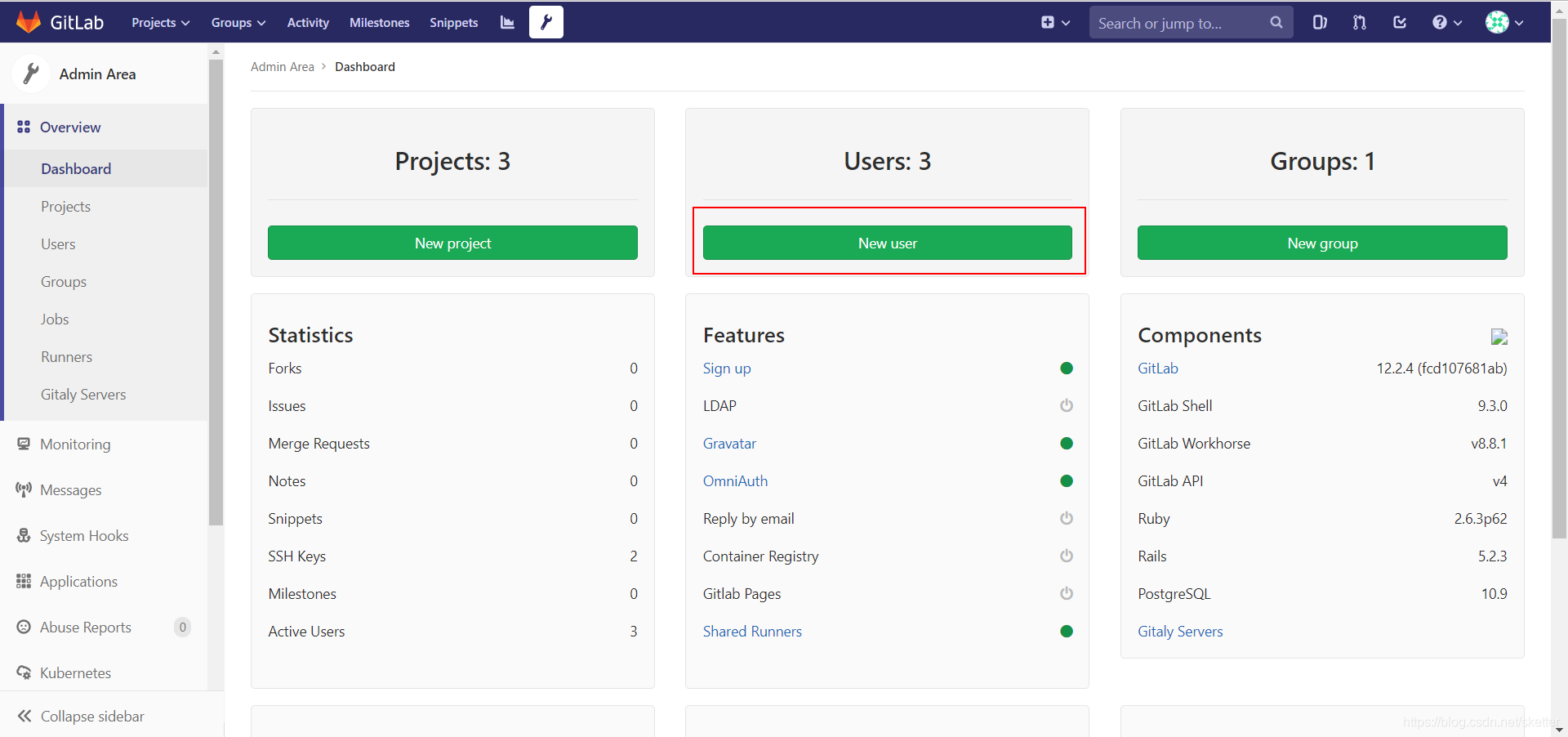Click the Projects: 3 heading

(x=452, y=161)
